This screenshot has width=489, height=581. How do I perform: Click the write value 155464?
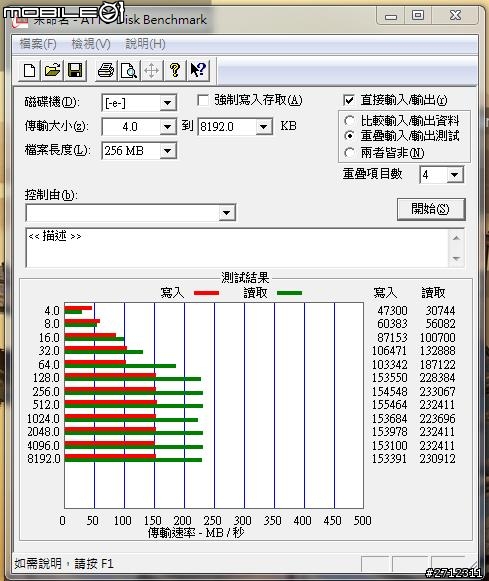(x=389, y=405)
